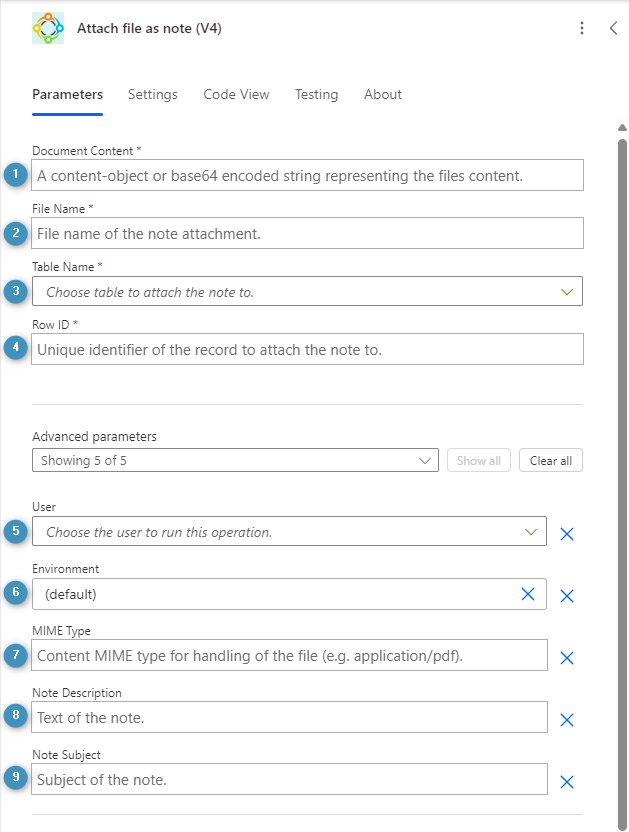The height and width of the screenshot is (832, 629).
Task: Open the Code View tab
Action: coord(236,94)
